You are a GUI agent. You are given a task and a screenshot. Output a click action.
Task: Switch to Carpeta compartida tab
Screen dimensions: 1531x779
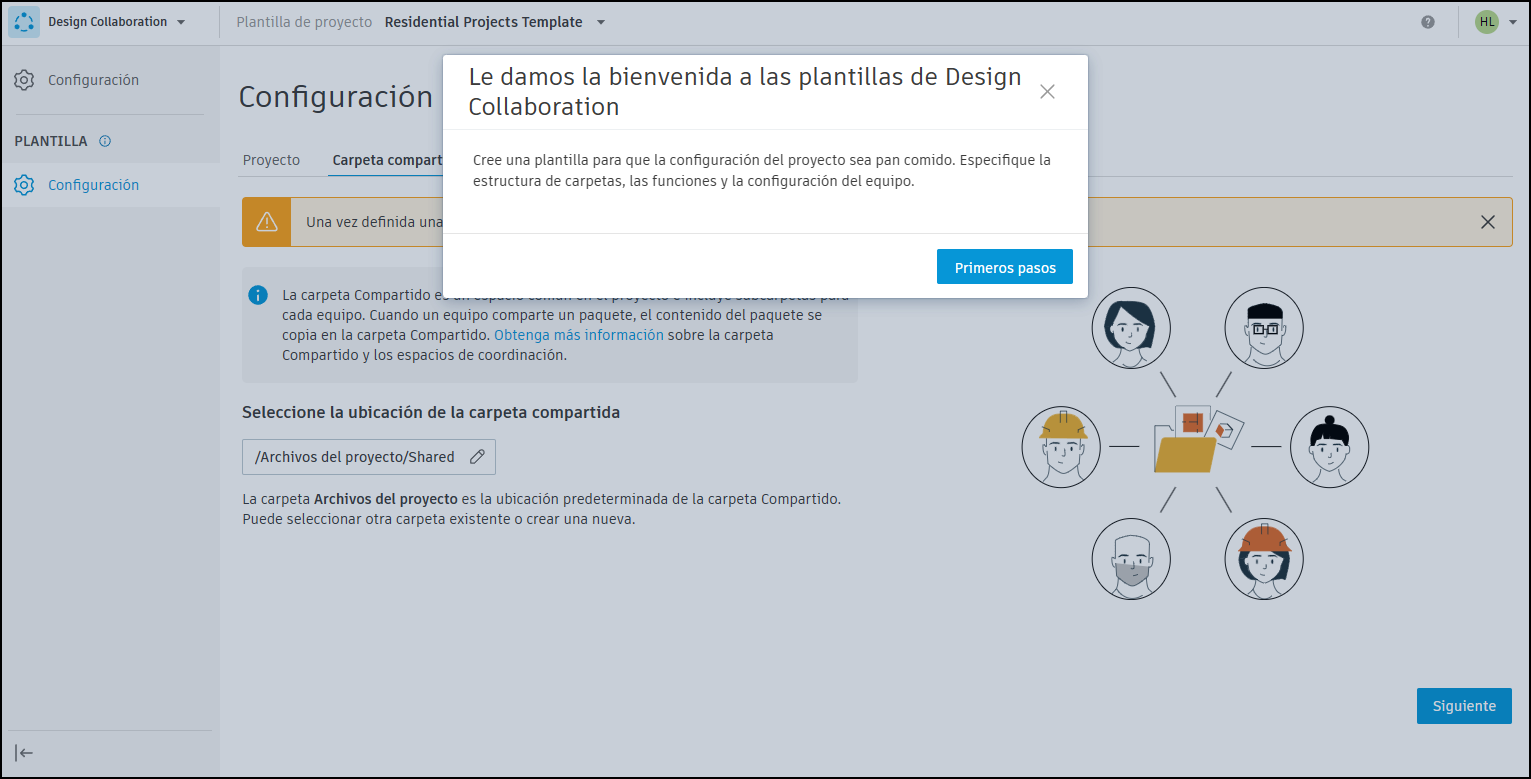click(x=387, y=160)
